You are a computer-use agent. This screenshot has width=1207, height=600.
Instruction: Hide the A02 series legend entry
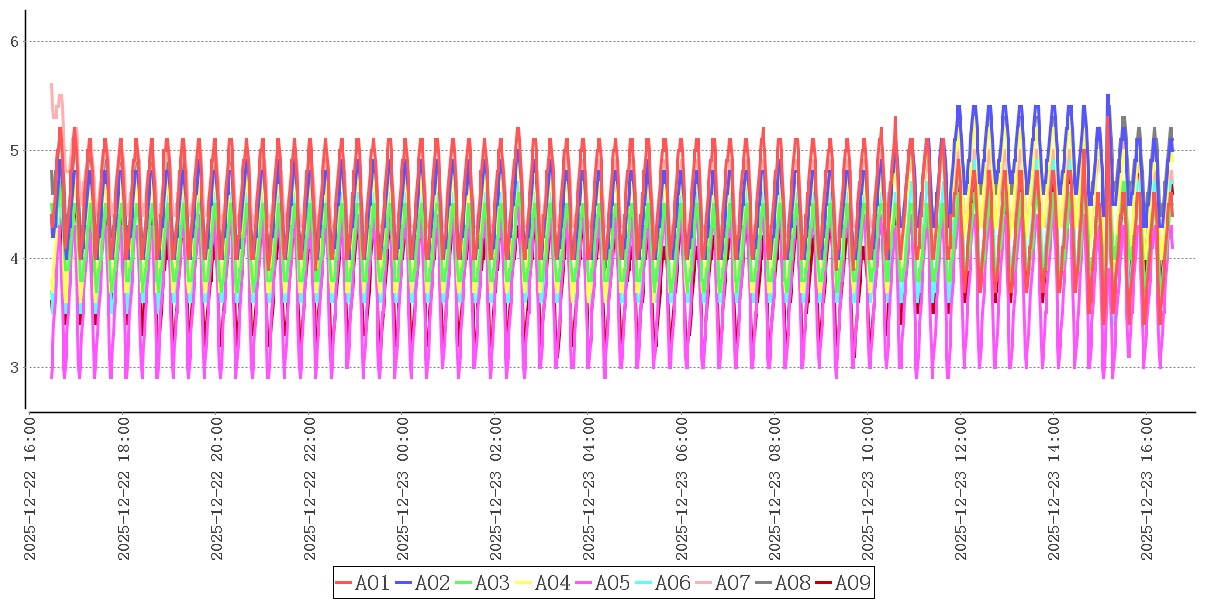point(422,583)
